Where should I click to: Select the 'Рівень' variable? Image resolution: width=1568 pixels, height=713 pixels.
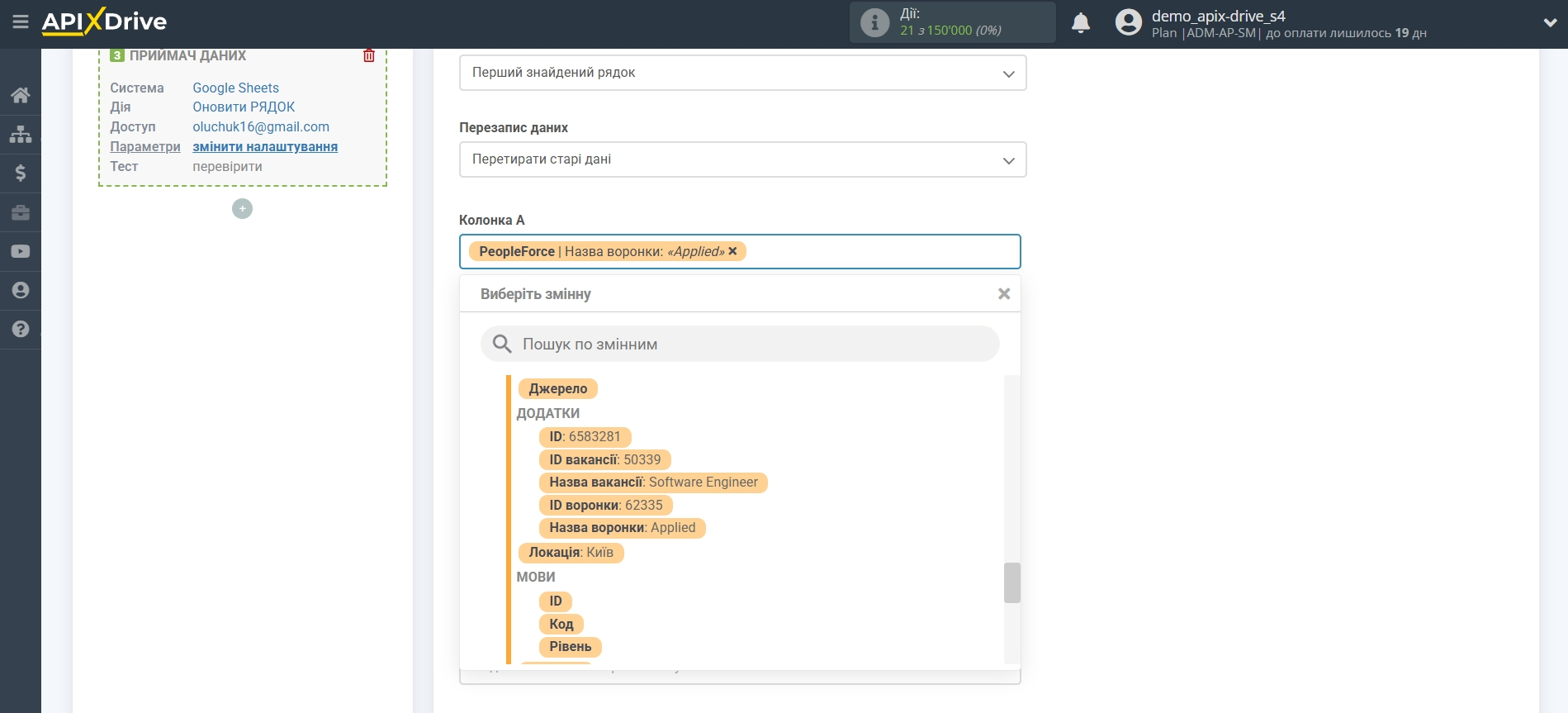(x=571, y=647)
